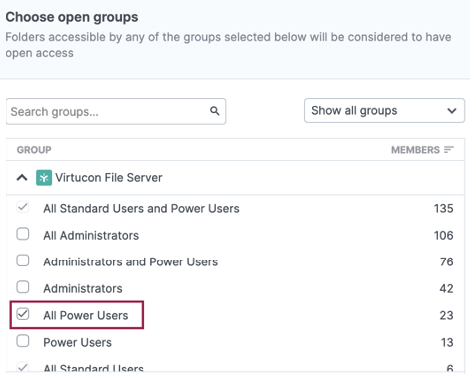
Task: Check Administrators and Power Users checkbox
Action: (x=23, y=261)
